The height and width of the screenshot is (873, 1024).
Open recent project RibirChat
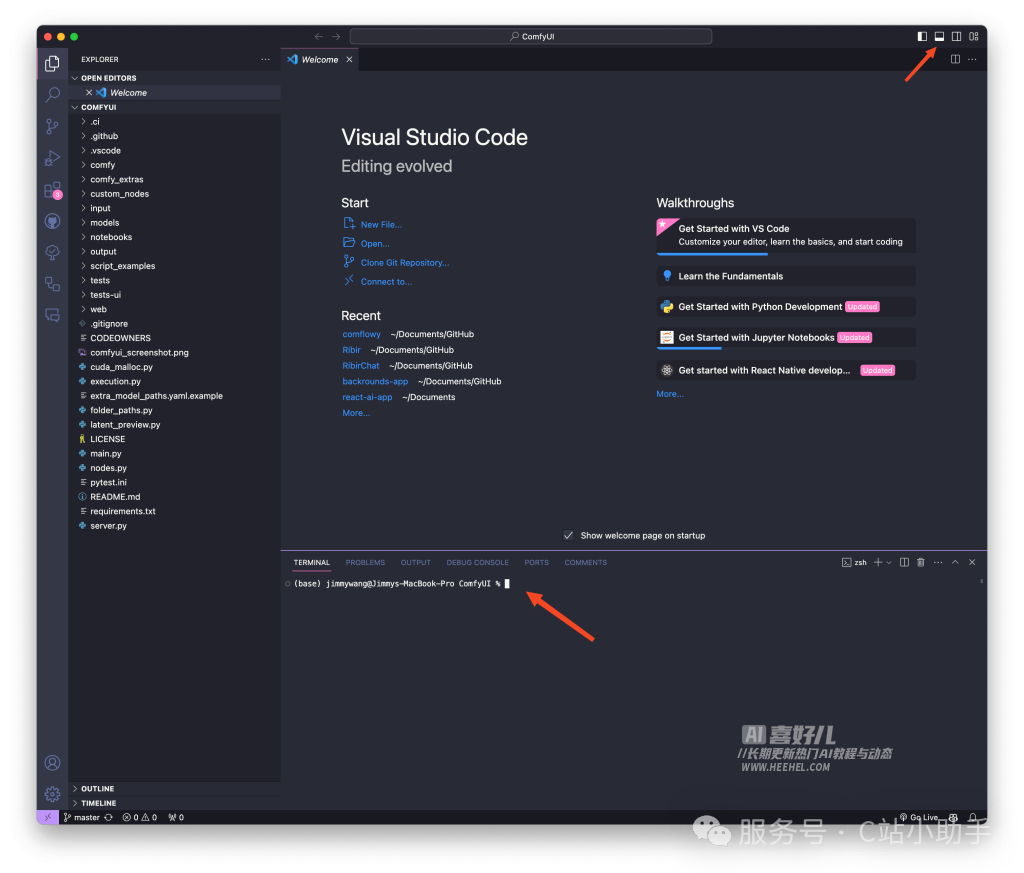pyautogui.click(x=360, y=366)
